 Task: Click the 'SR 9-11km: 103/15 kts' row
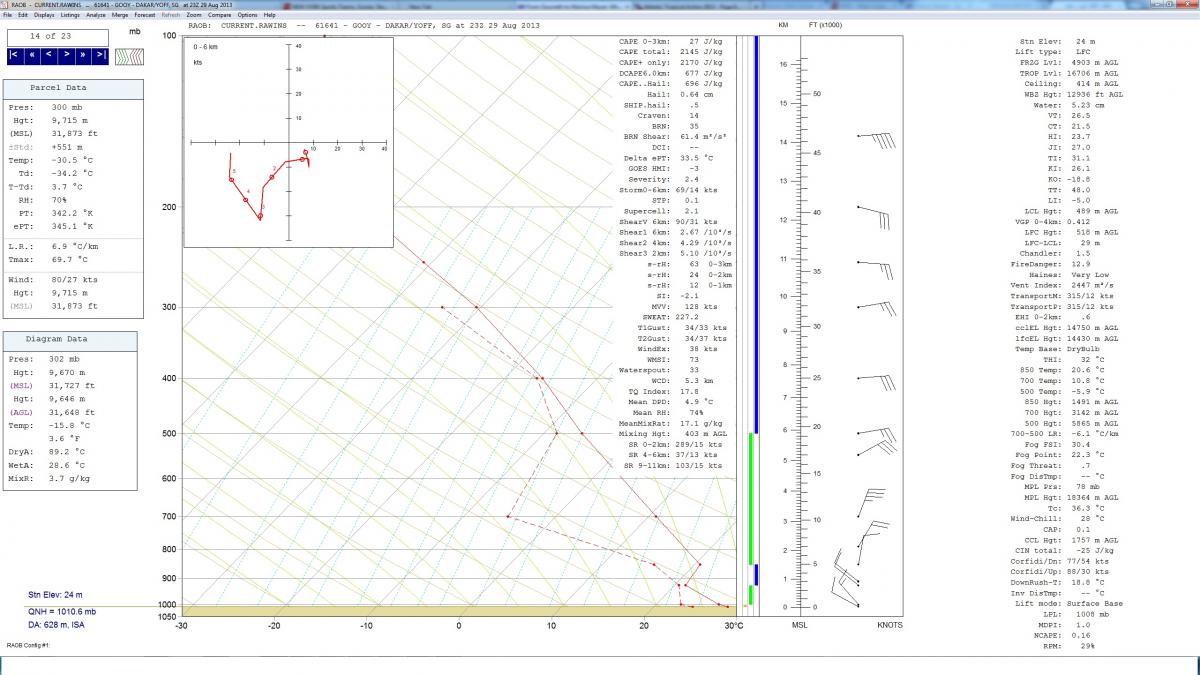coord(671,466)
